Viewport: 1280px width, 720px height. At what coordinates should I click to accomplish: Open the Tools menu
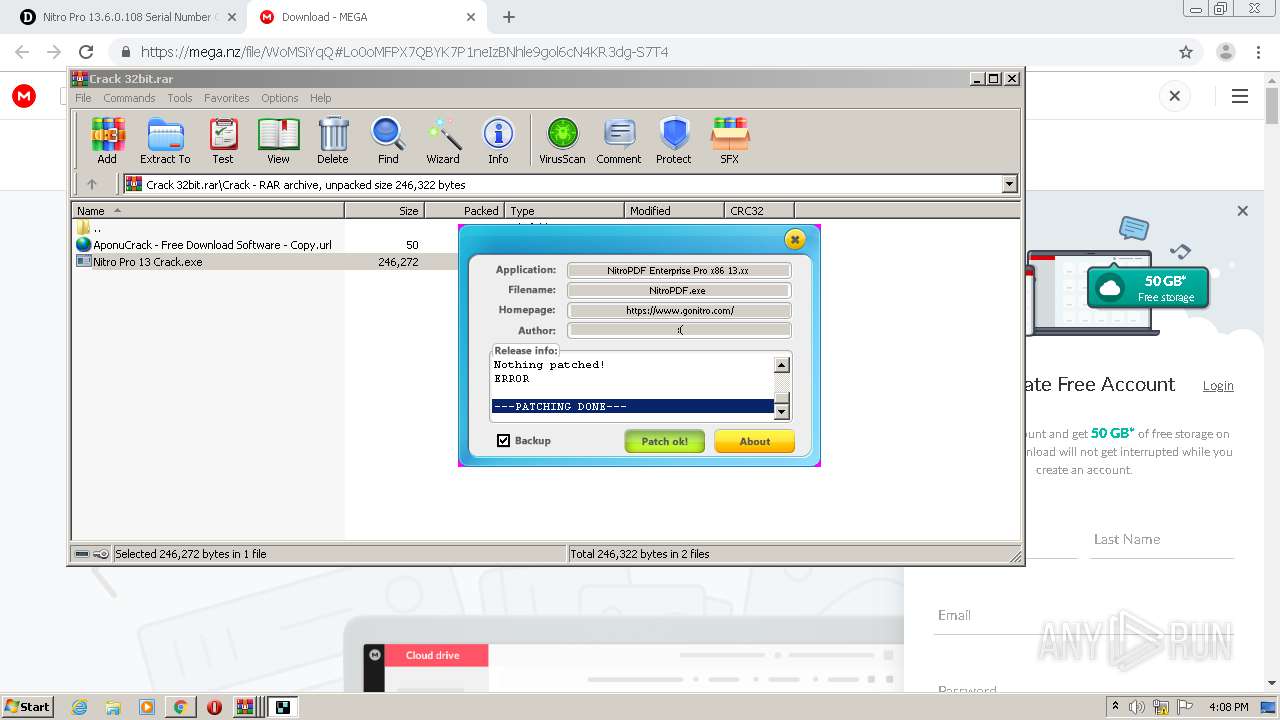pyautogui.click(x=180, y=98)
